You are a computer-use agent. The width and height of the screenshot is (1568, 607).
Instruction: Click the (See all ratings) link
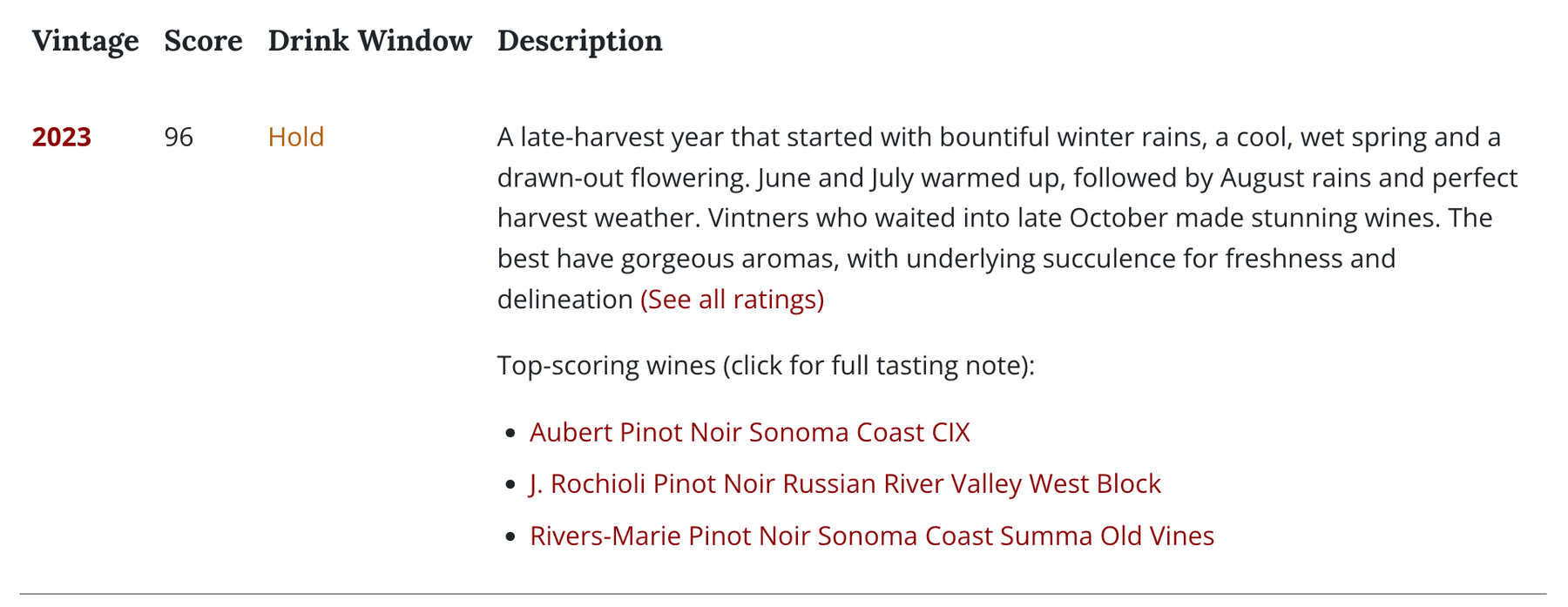[732, 299]
